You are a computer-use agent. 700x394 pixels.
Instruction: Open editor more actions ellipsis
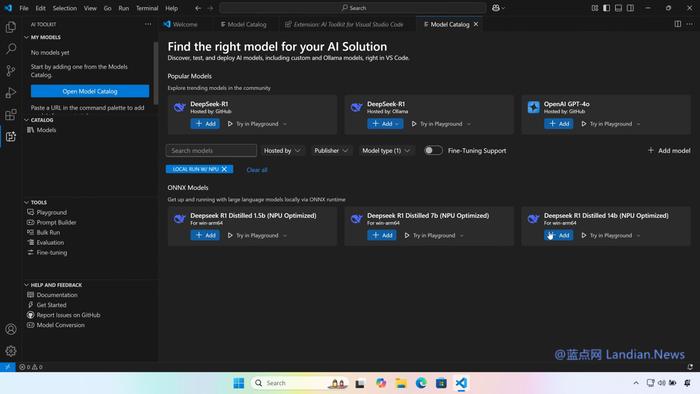(x=689, y=24)
